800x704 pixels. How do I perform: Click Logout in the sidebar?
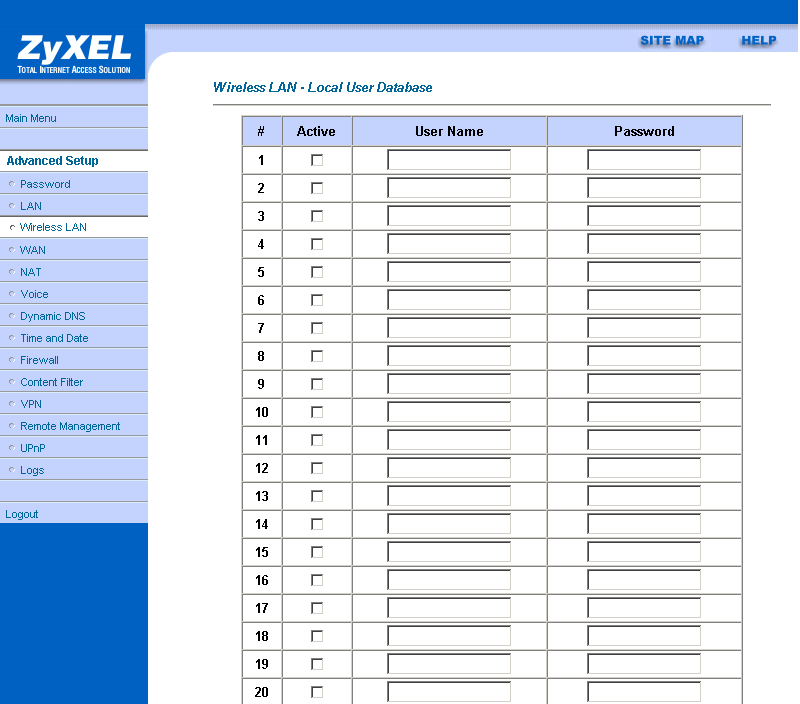pos(21,514)
